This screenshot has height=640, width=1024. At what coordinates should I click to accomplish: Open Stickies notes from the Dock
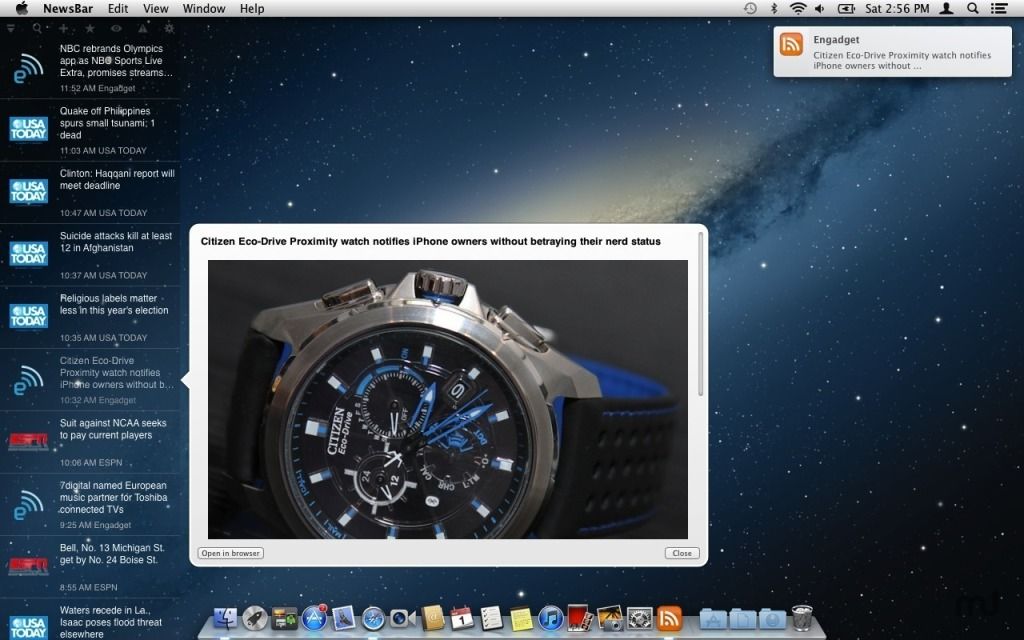point(521,618)
